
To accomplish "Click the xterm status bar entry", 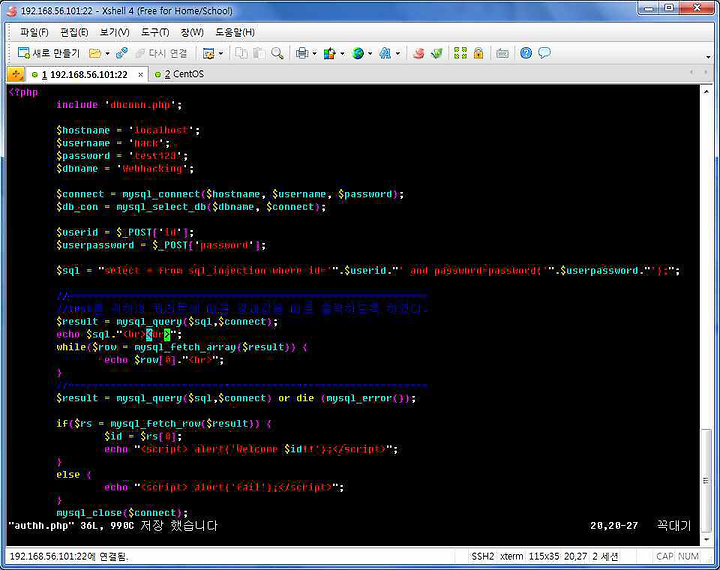I will tap(512, 556).
